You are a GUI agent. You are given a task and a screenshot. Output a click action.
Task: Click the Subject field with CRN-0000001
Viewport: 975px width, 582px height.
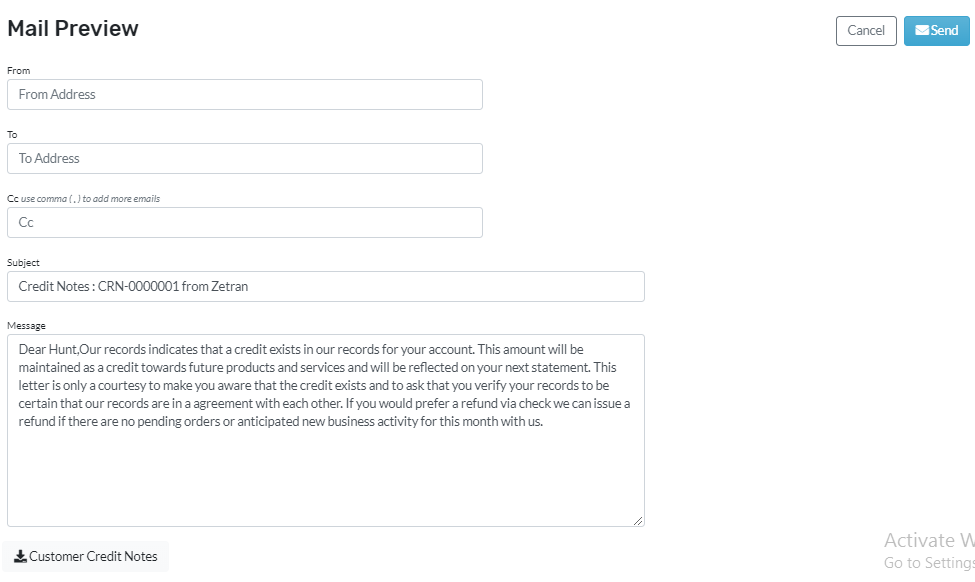(326, 287)
